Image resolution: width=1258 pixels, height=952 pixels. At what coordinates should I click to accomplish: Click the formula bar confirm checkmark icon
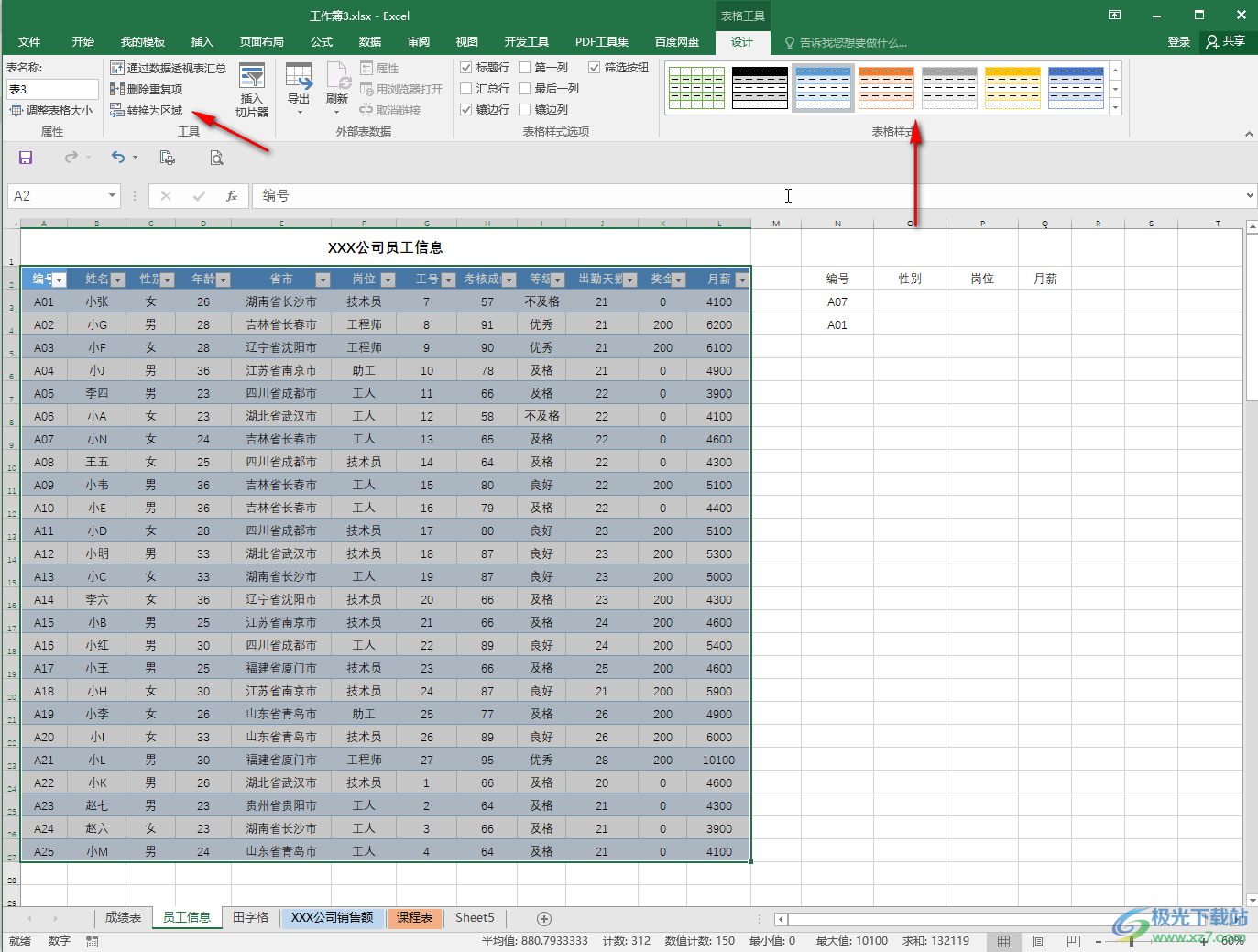(199, 195)
